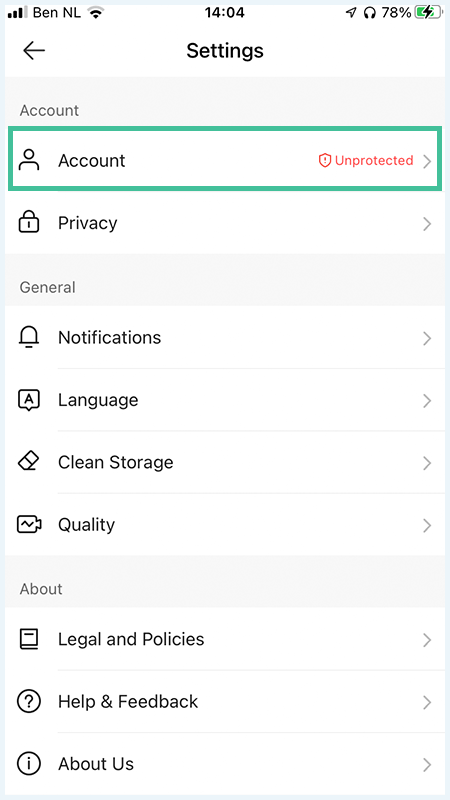Click the Clean Storage eraser icon
The width and height of the screenshot is (450, 800).
coord(29,462)
